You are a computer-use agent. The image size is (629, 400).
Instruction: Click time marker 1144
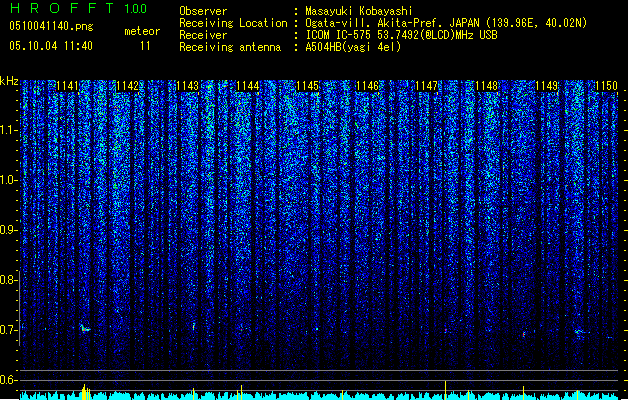point(247,86)
